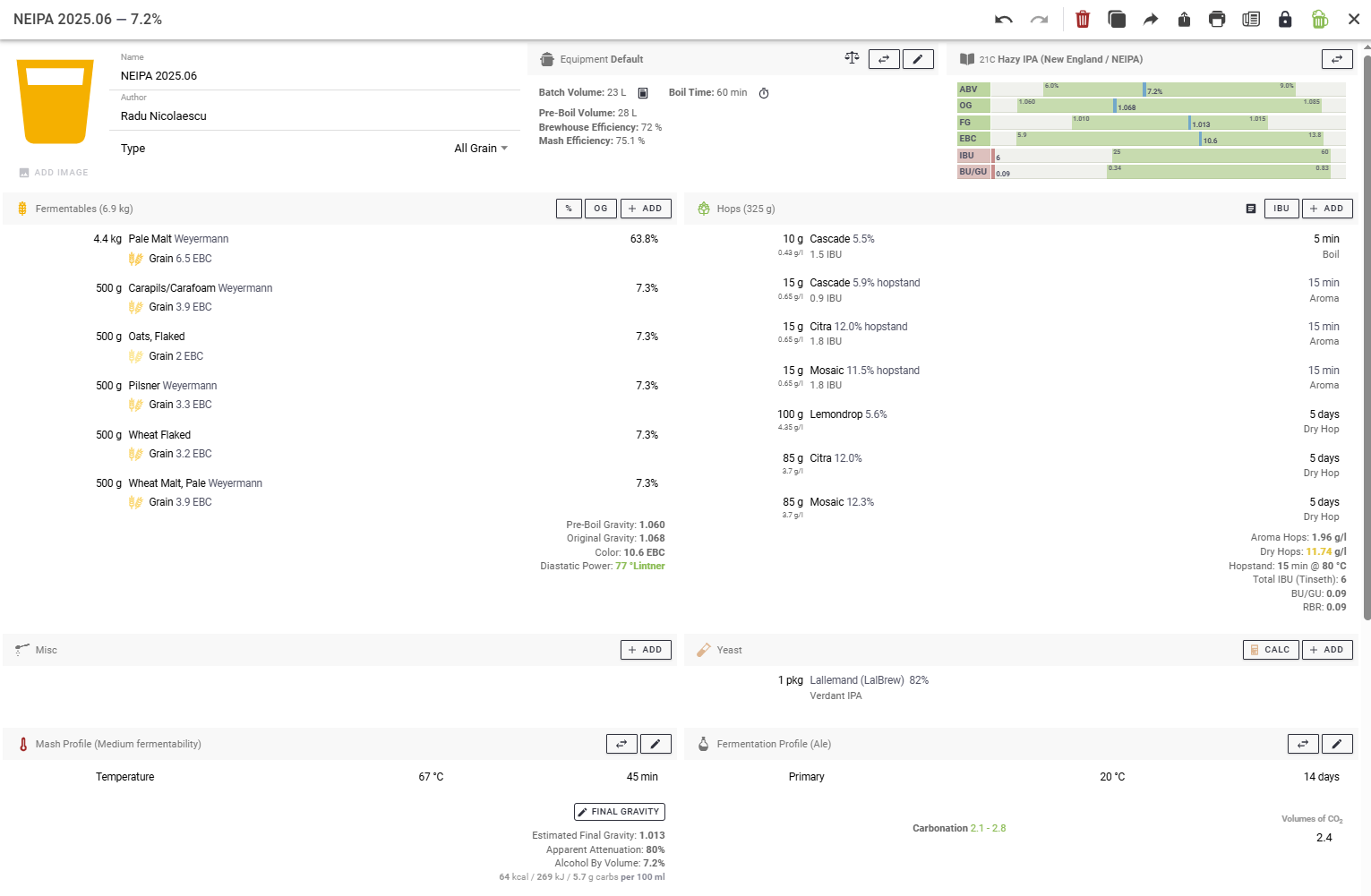
Task: Click the undo arrow icon
Action: [1003, 19]
